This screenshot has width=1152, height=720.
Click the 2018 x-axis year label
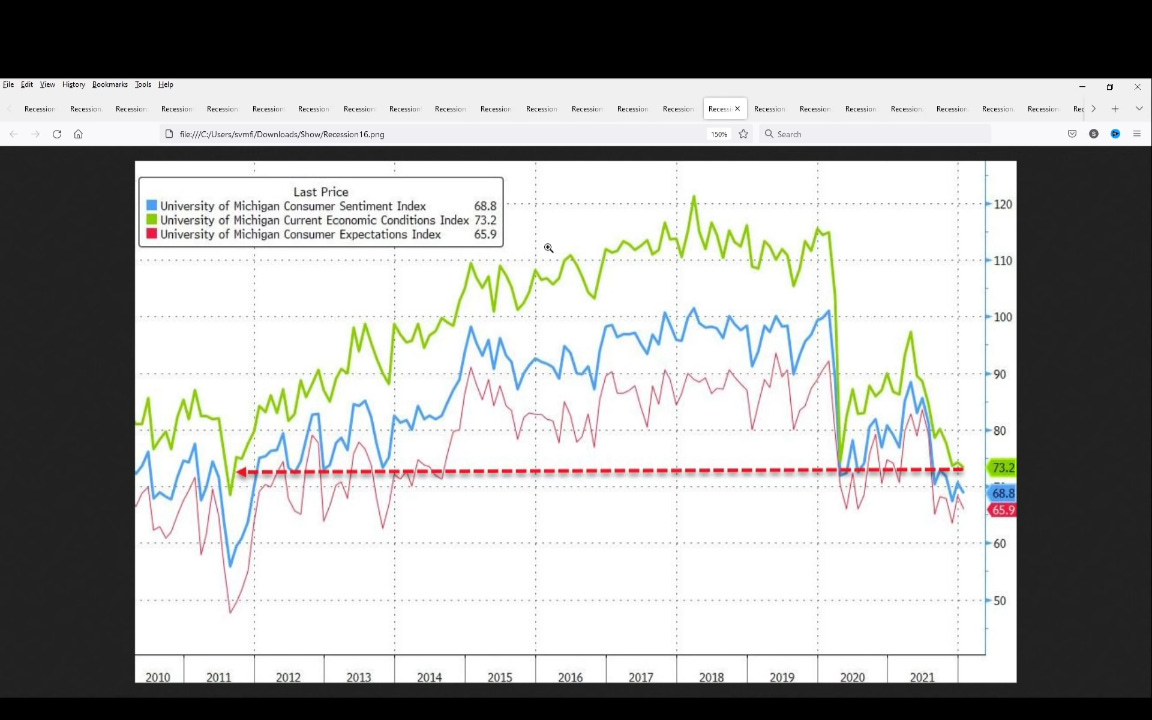tap(711, 677)
